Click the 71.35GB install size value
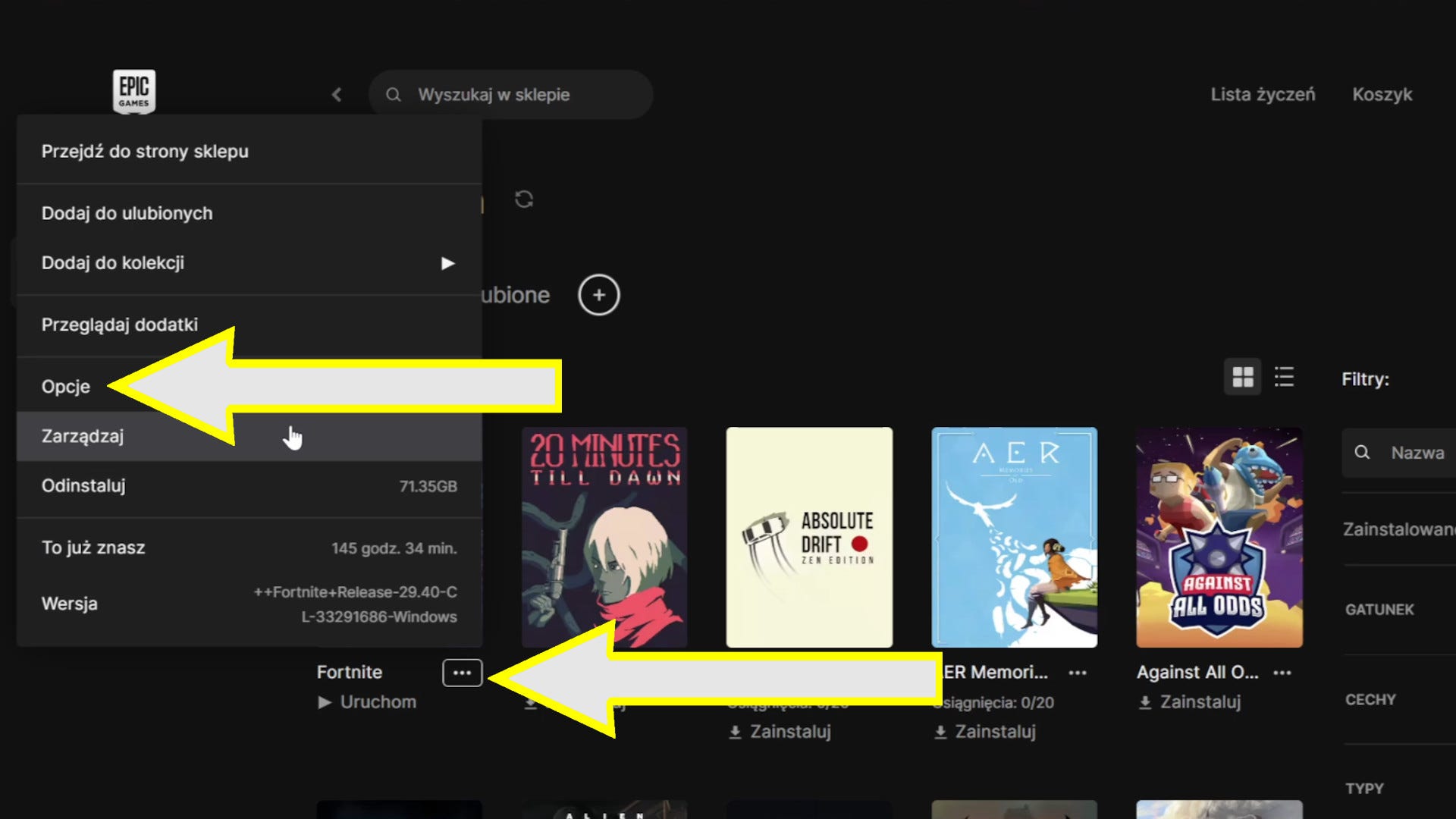Viewport: 1456px width, 819px height. coord(428,487)
